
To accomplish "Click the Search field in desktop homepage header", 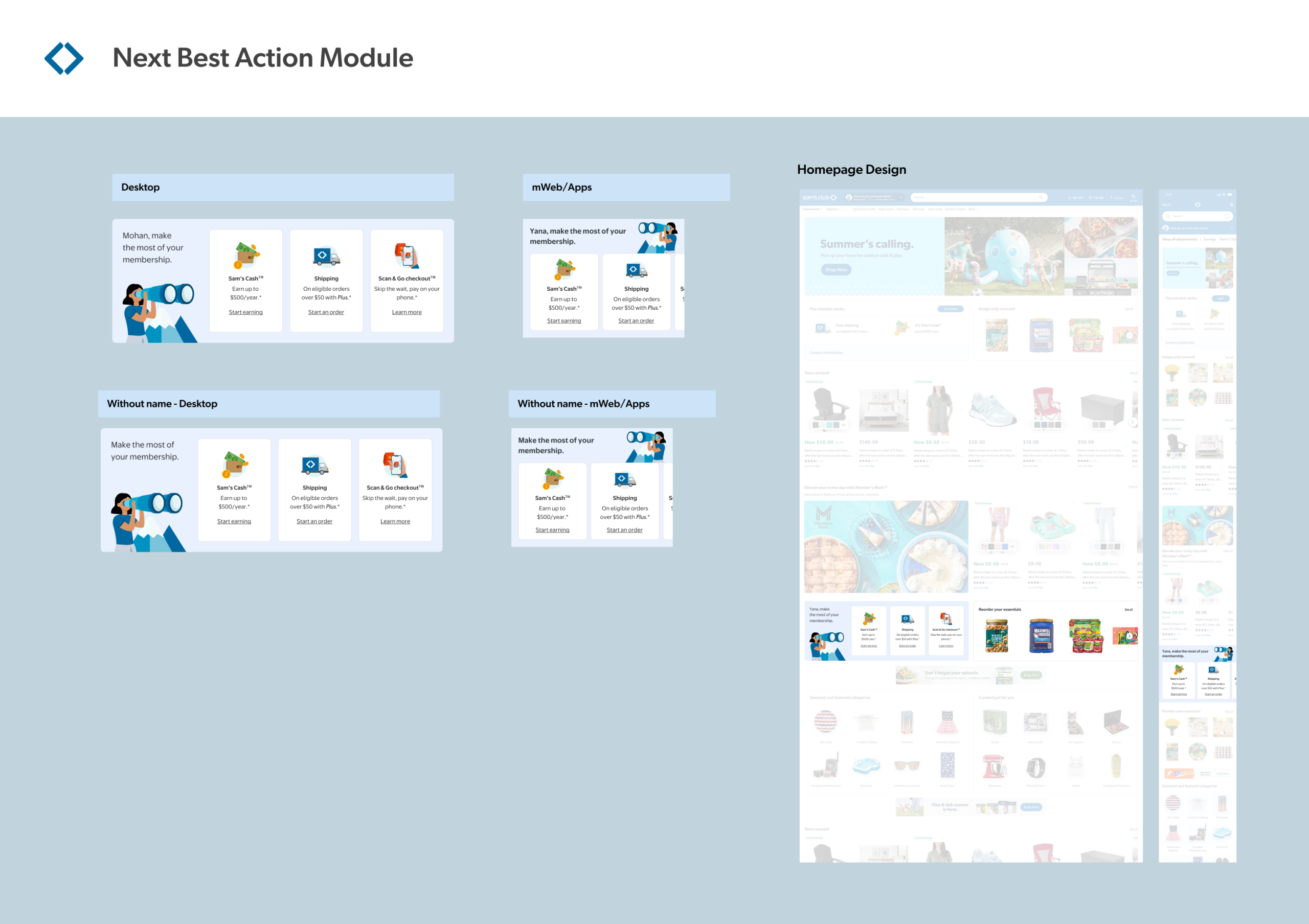I will (x=969, y=198).
